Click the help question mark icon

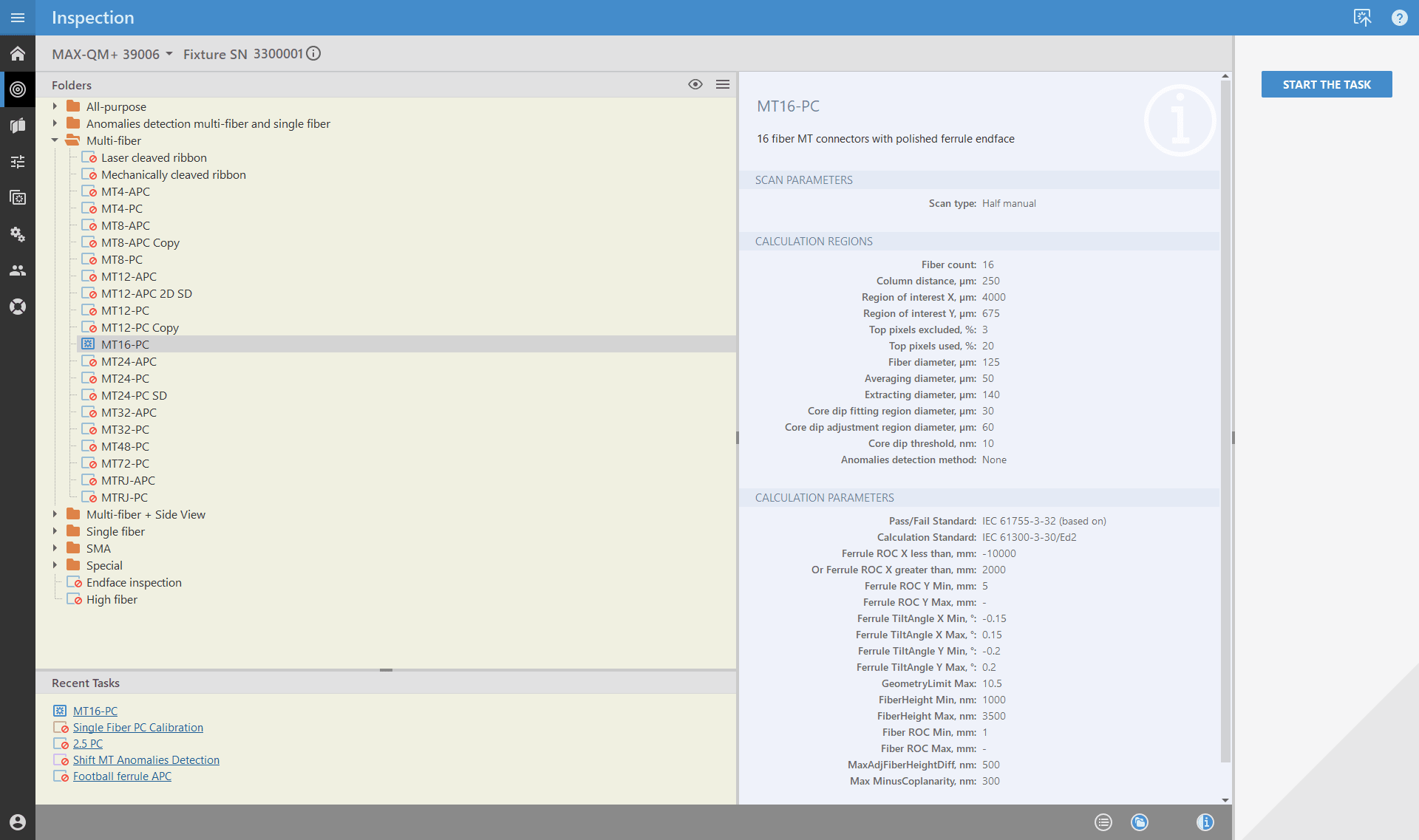pyautogui.click(x=1399, y=18)
